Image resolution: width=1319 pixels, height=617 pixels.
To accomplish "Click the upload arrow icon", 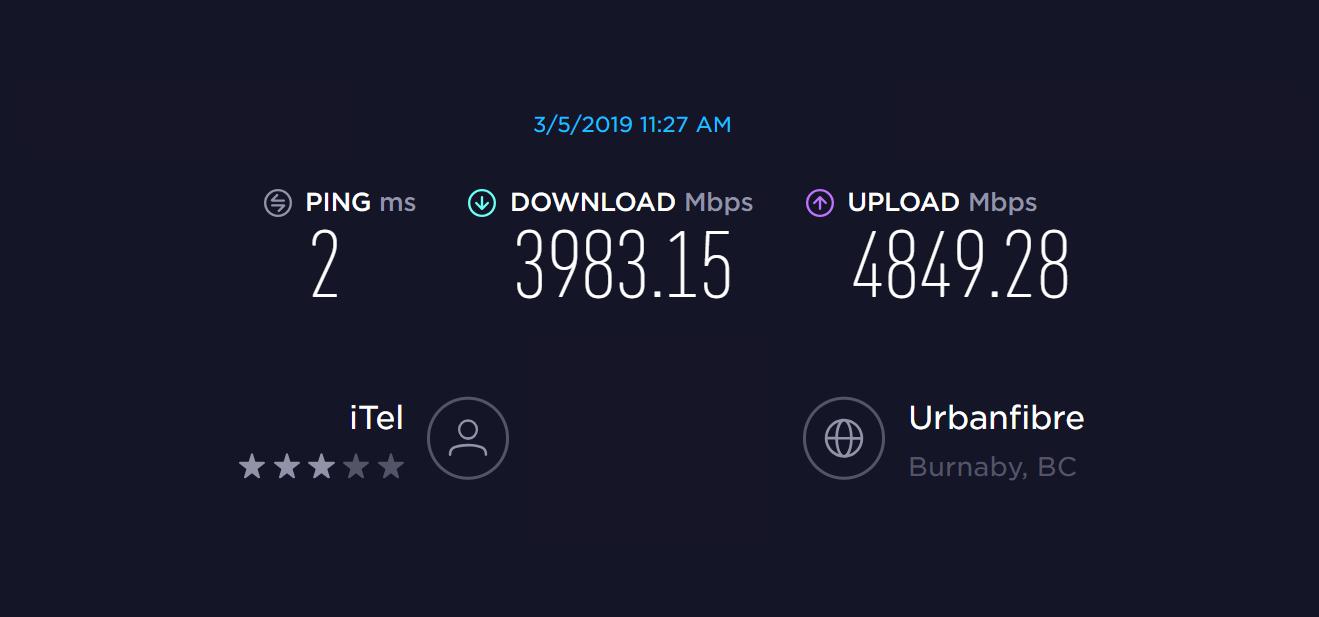I will pyautogui.click(x=820, y=203).
